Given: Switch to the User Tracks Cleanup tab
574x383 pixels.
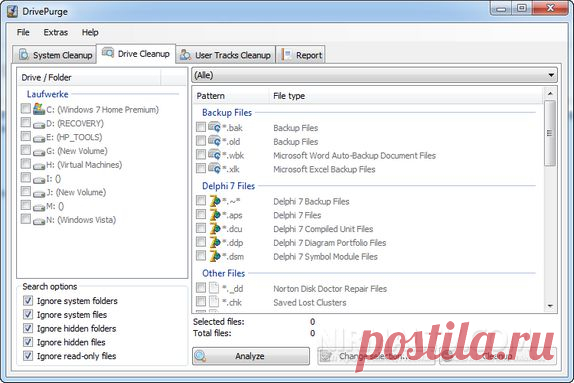Looking at the screenshot, I should [226, 55].
